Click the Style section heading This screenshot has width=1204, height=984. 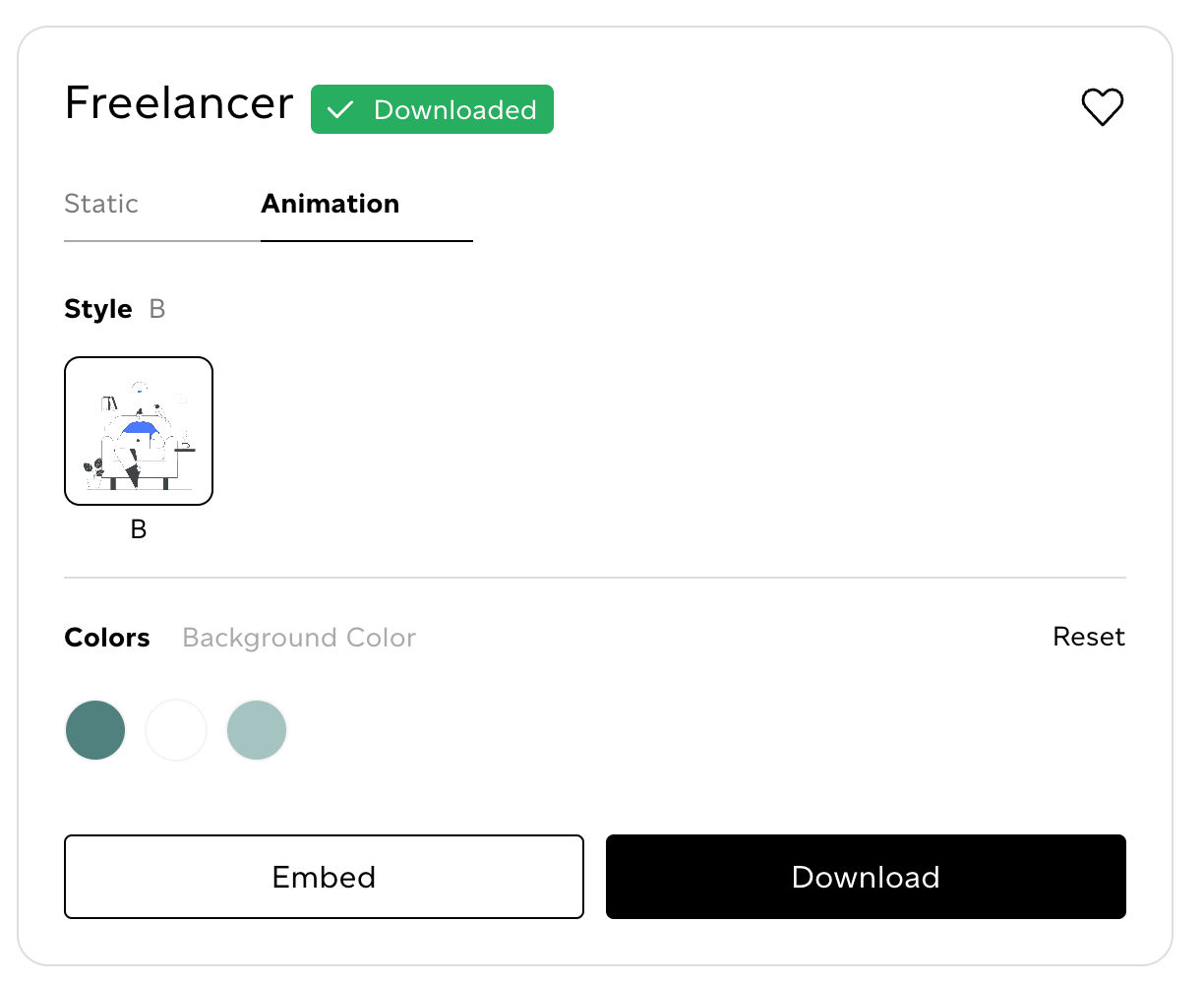[x=97, y=308]
